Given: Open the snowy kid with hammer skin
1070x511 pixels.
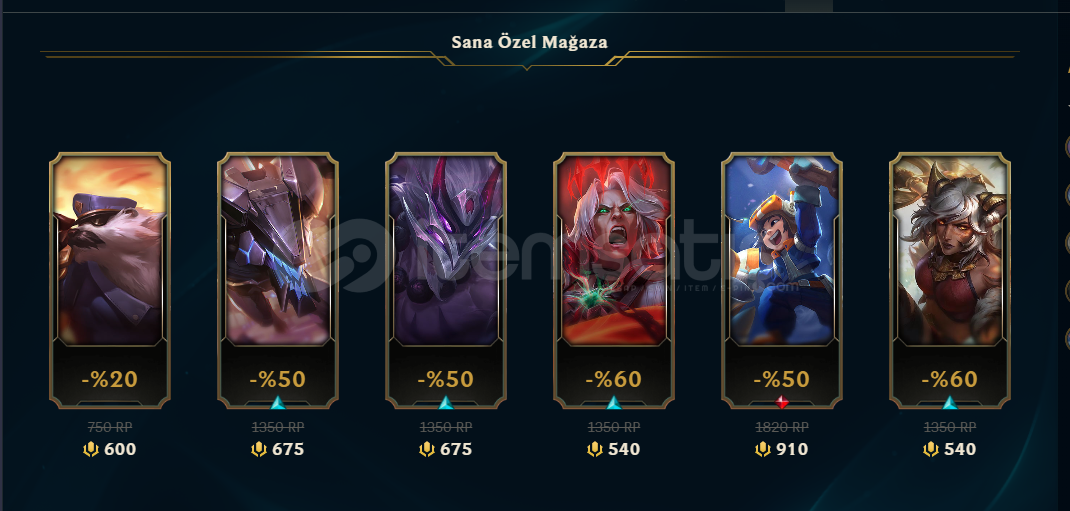Looking at the screenshot, I should tap(782, 280).
